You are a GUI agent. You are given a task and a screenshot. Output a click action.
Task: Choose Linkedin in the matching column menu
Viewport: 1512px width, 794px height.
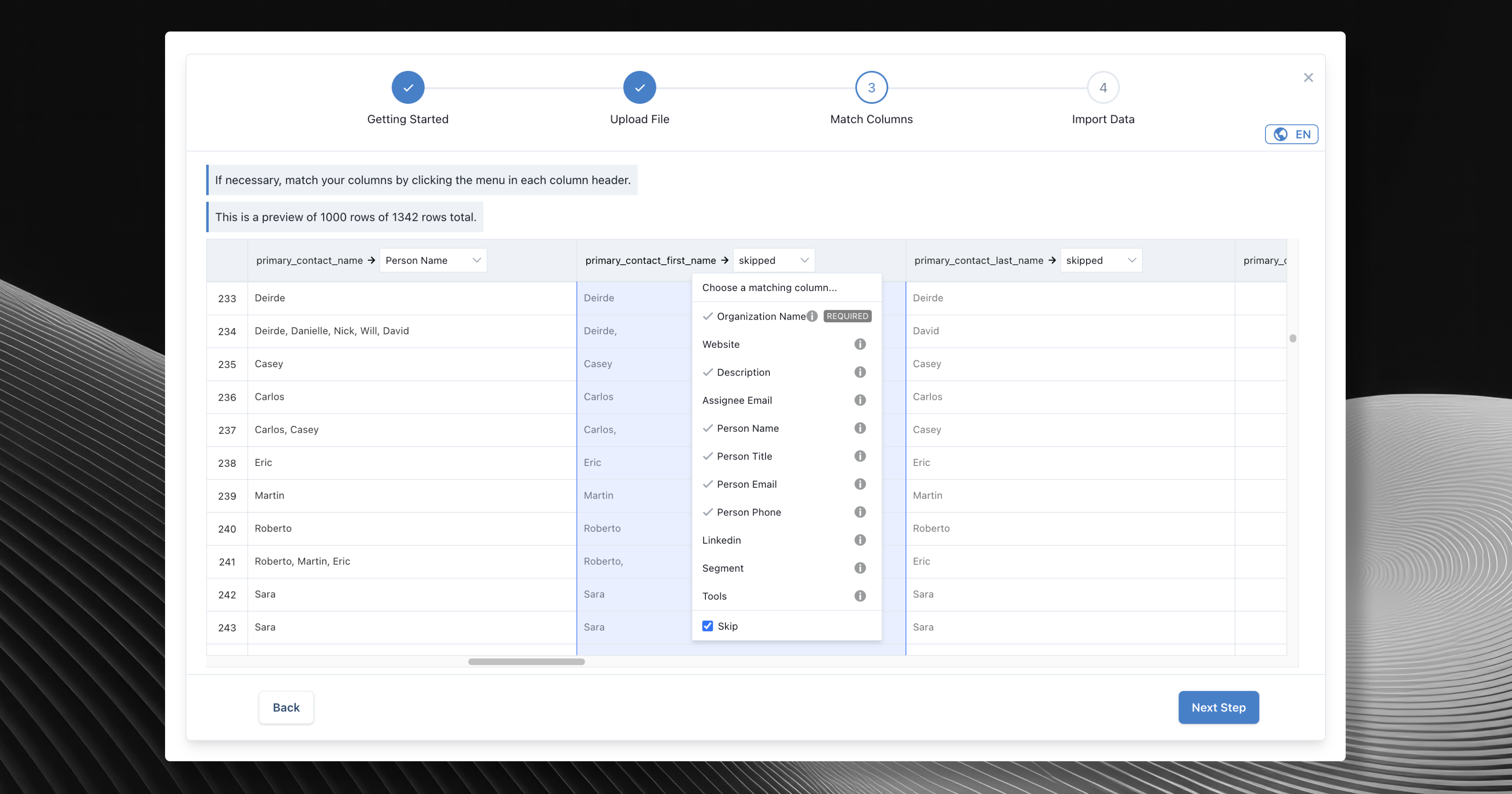click(x=722, y=540)
